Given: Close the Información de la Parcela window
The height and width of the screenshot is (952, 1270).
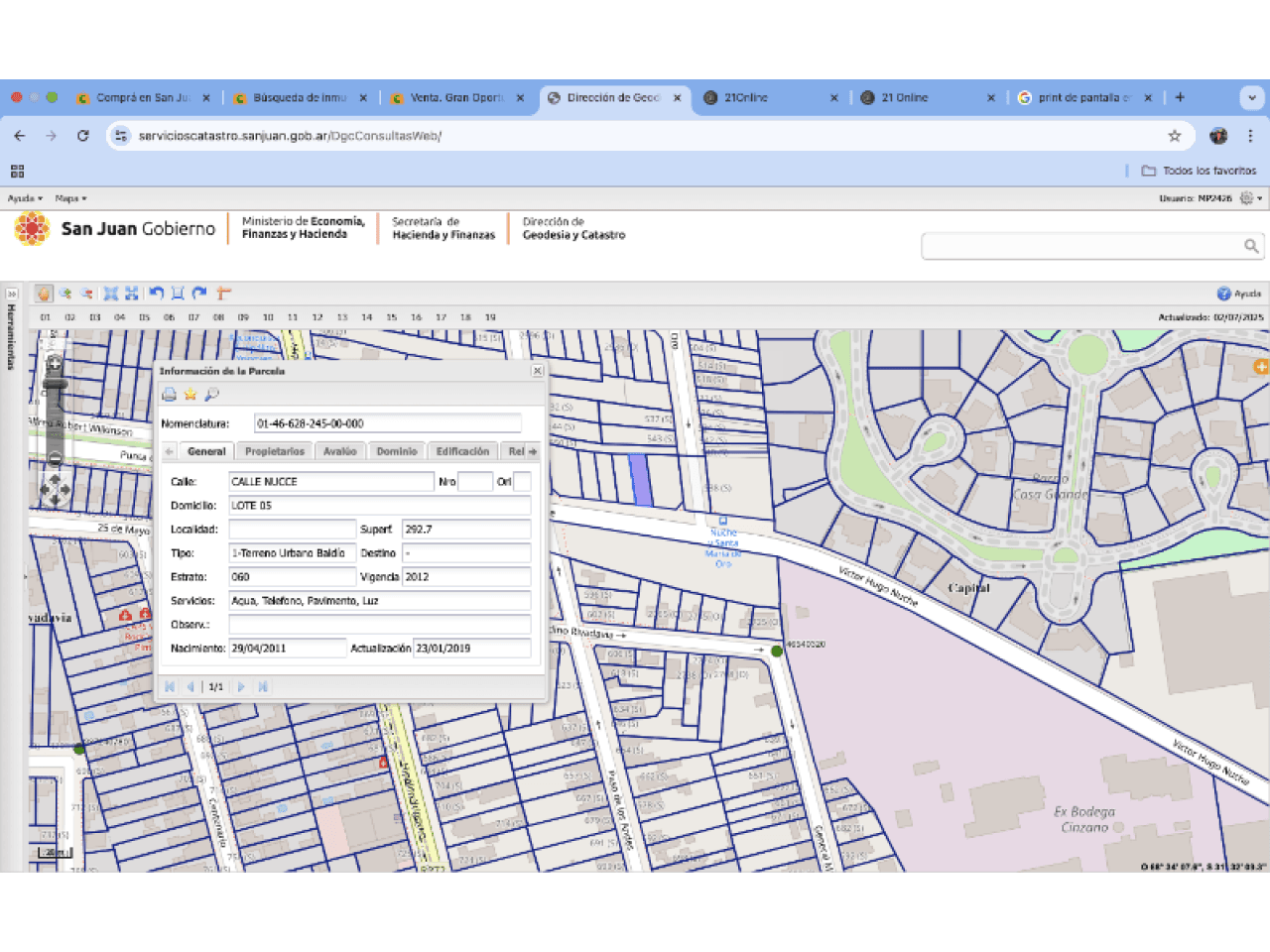Looking at the screenshot, I should coord(538,371).
